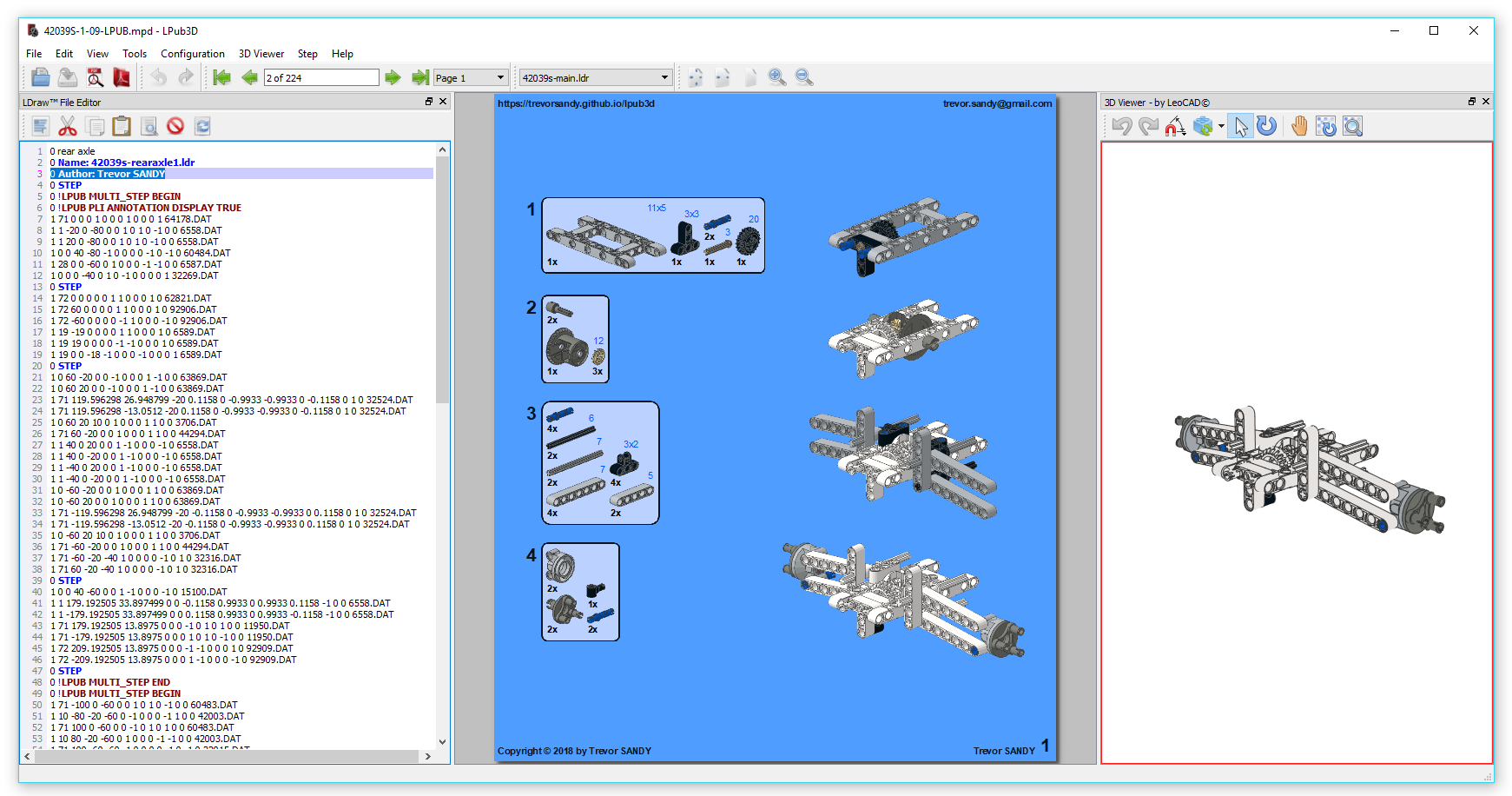Click the red delete icon in File Editor

click(x=175, y=127)
